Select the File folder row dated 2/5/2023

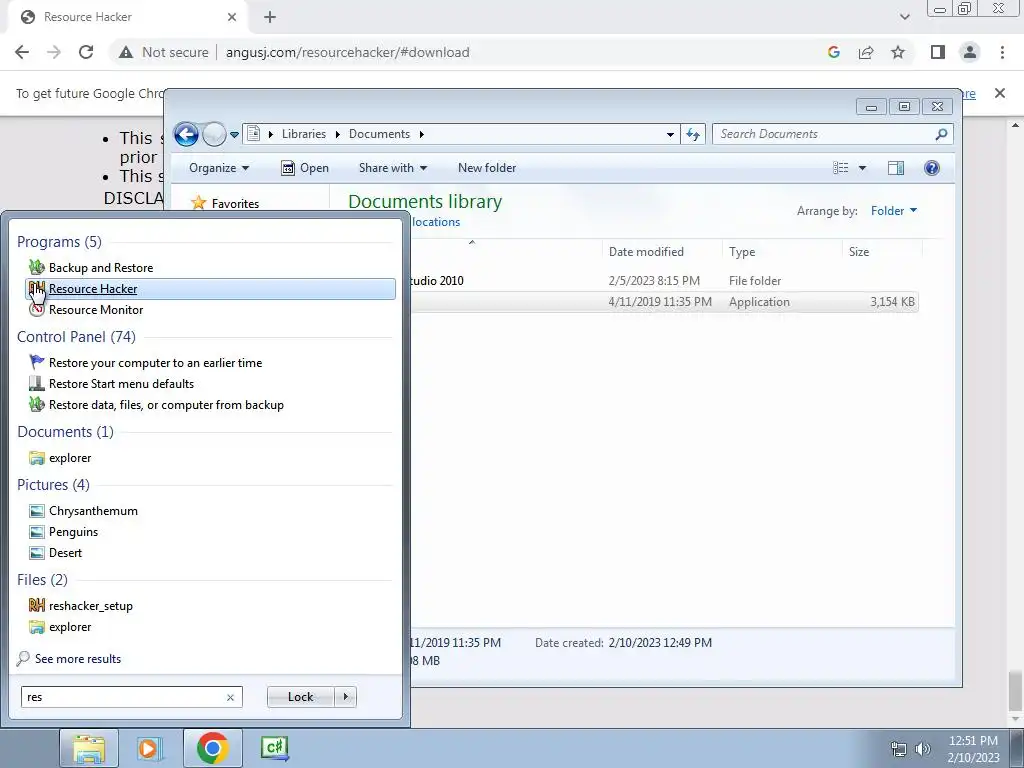[664, 281]
